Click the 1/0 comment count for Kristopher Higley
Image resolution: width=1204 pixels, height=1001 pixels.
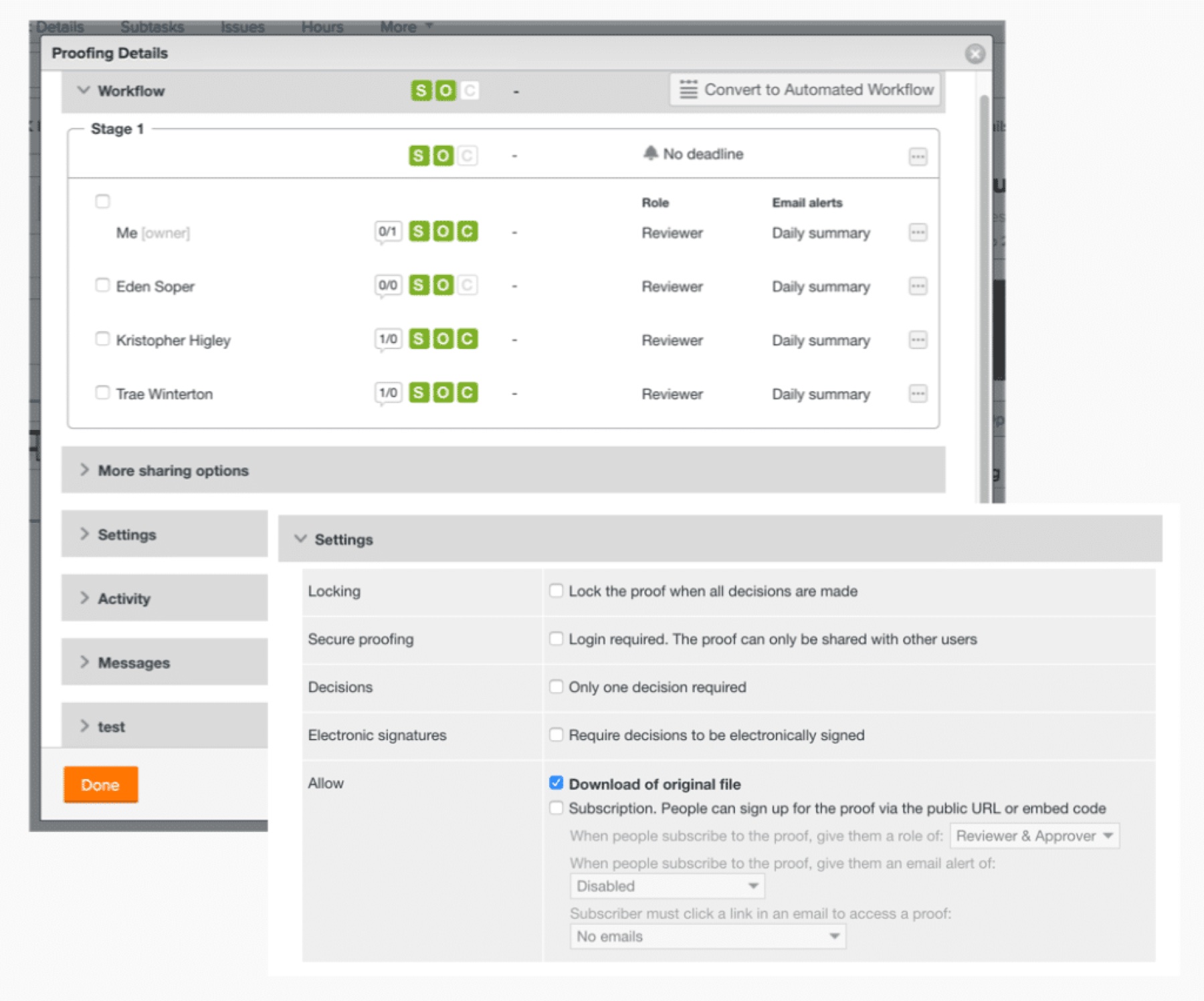click(x=388, y=339)
